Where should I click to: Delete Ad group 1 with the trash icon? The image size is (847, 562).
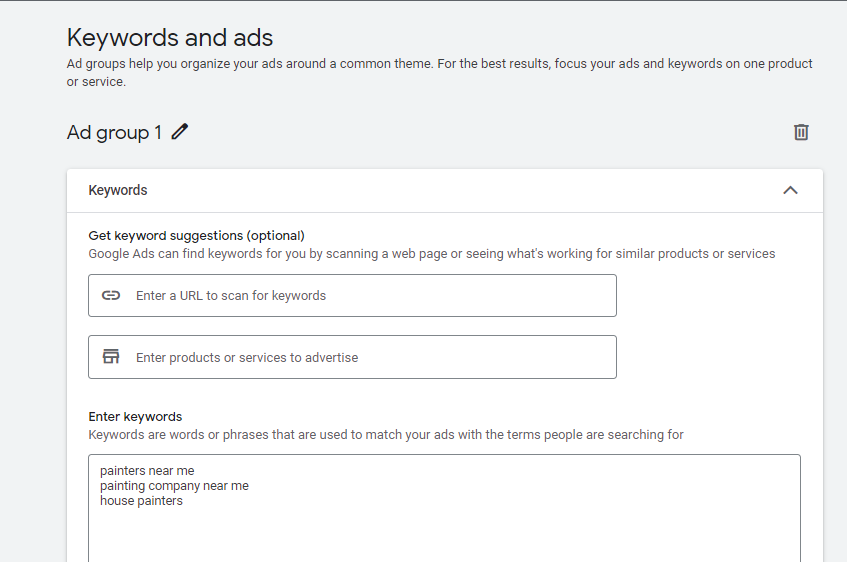[x=801, y=132]
